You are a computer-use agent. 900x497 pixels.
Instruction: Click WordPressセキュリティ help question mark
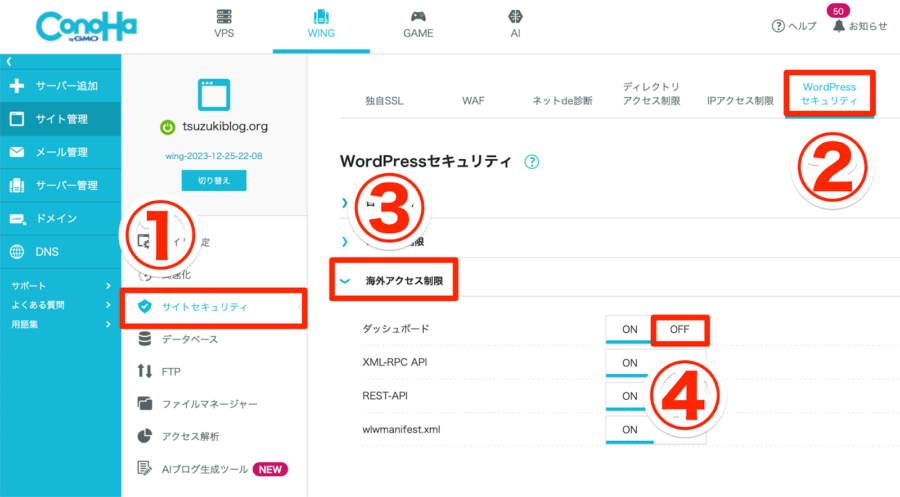pos(532,162)
